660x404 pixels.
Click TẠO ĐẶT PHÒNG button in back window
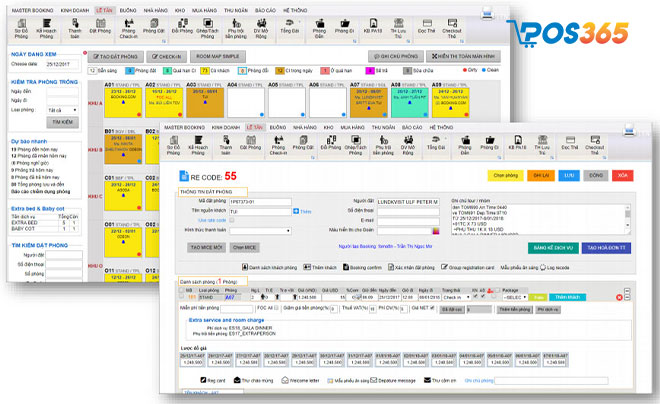coord(115,56)
